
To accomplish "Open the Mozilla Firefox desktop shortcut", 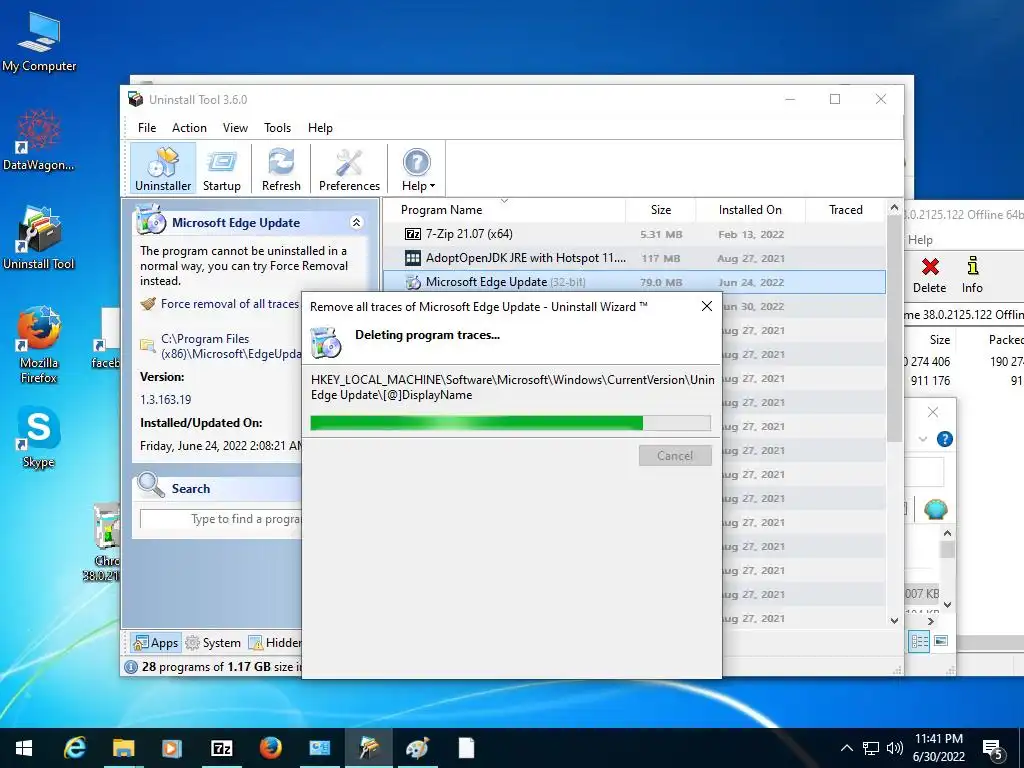I will tap(39, 344).
